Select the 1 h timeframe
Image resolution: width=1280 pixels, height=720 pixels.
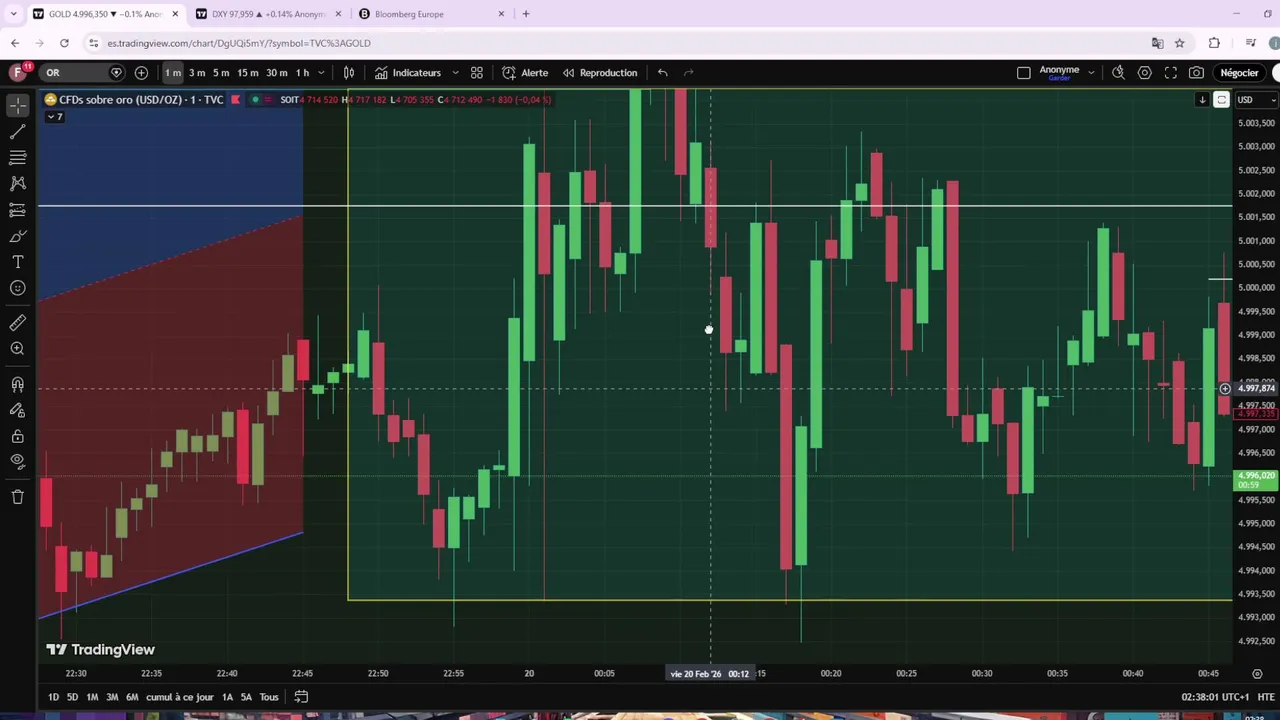tap(302, 72)
